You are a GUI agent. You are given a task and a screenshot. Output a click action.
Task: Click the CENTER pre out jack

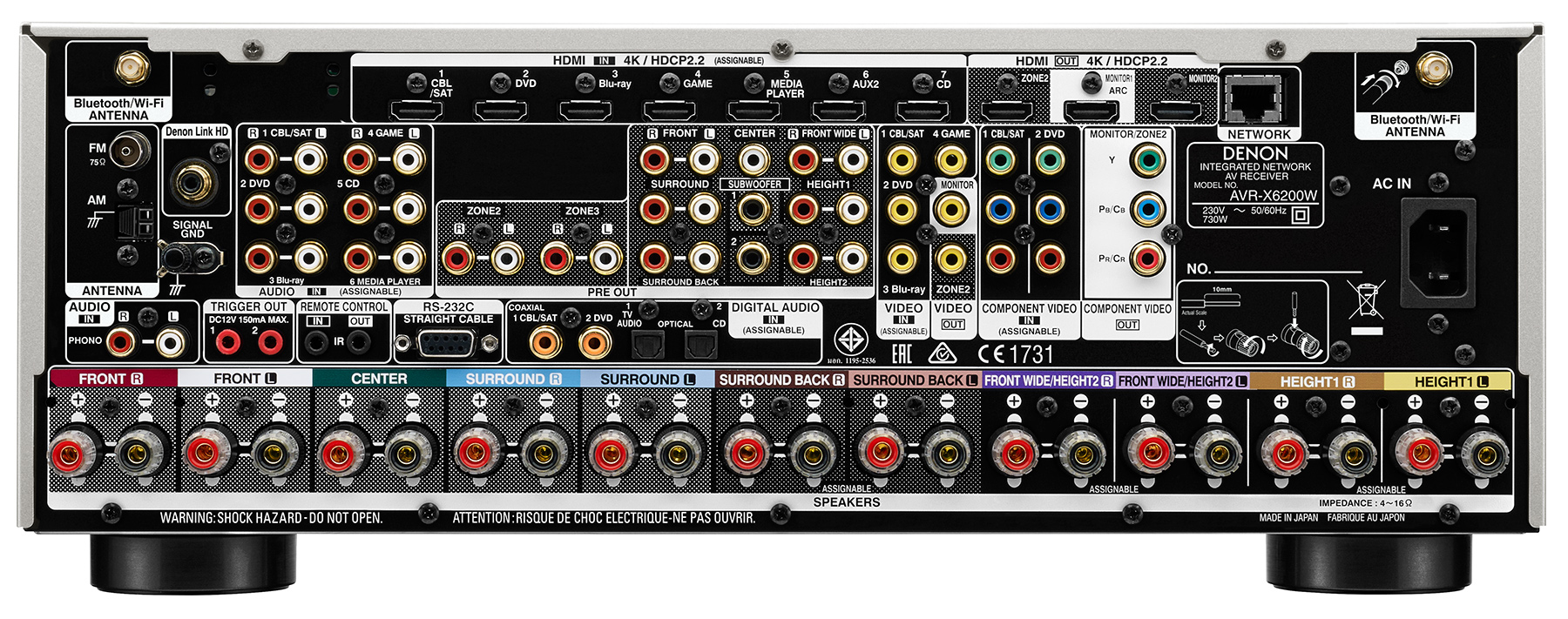point(754,160)
